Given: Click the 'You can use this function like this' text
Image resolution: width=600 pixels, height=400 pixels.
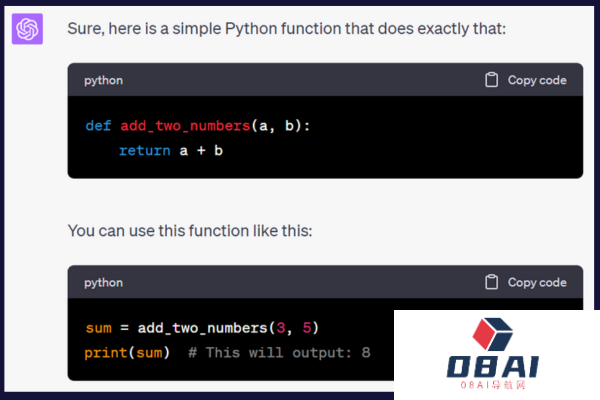Looking at the screenshot, I should pyautogui.click(x=190, y=231).
